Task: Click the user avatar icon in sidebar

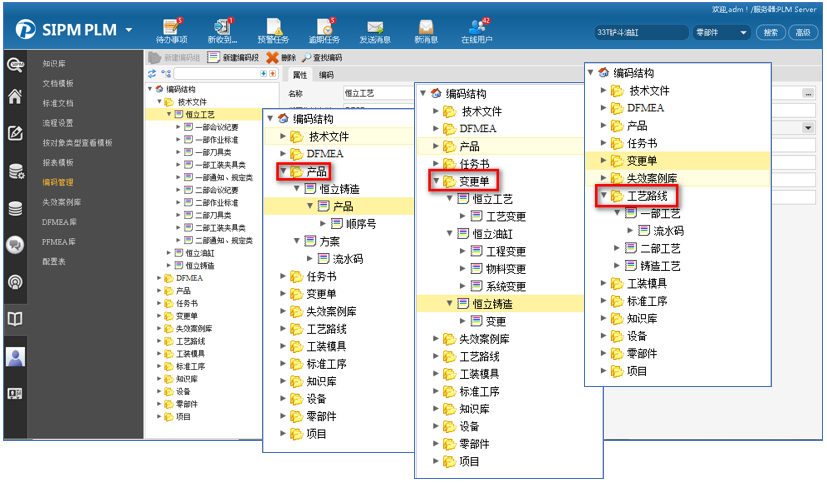Action: click(x=15, y=356)
